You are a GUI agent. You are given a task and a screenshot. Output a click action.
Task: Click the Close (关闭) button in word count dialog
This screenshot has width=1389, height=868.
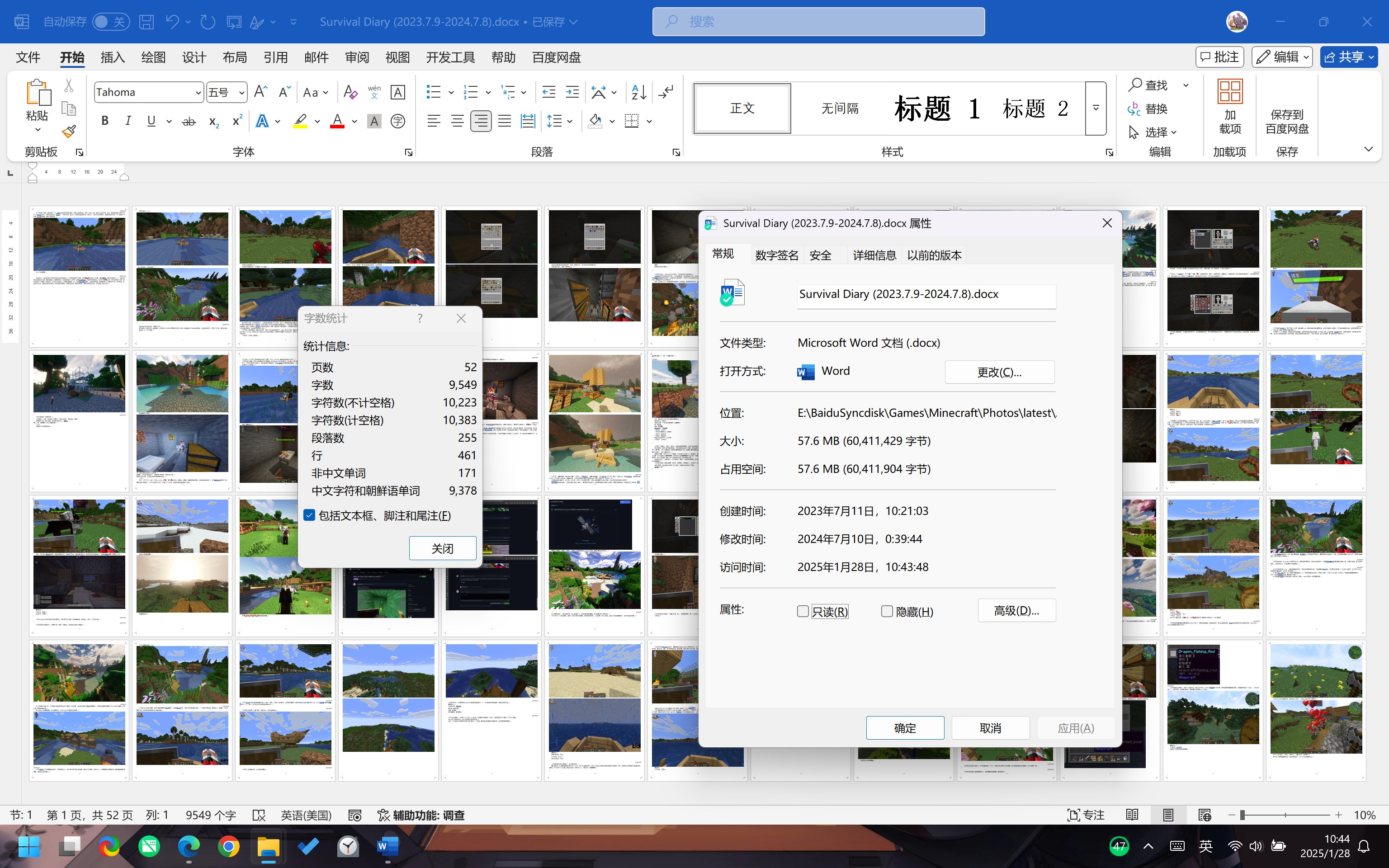[x=443, y=548]
